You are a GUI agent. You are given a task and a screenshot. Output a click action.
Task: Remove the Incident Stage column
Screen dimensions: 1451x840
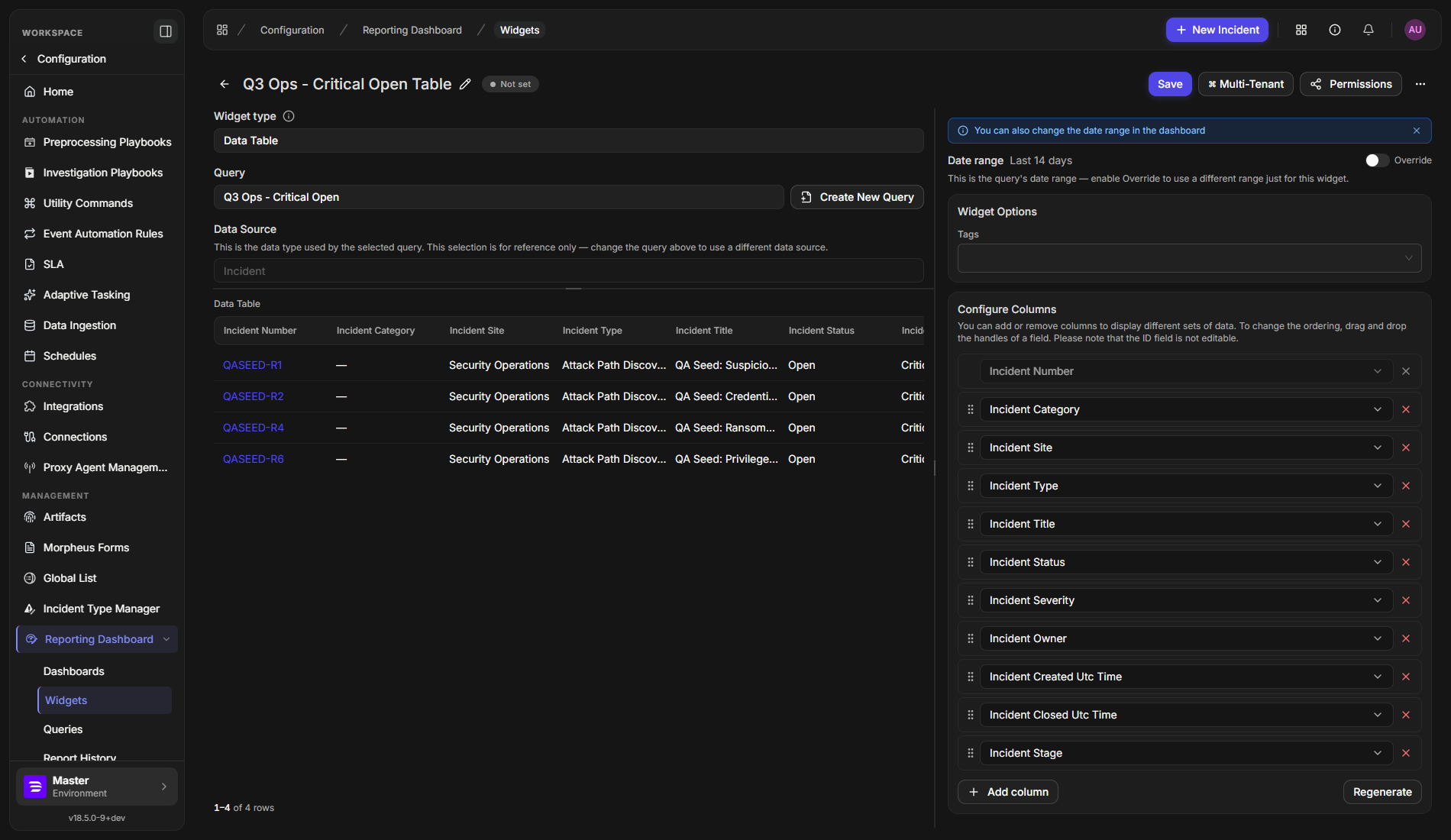coord(1406,753)
